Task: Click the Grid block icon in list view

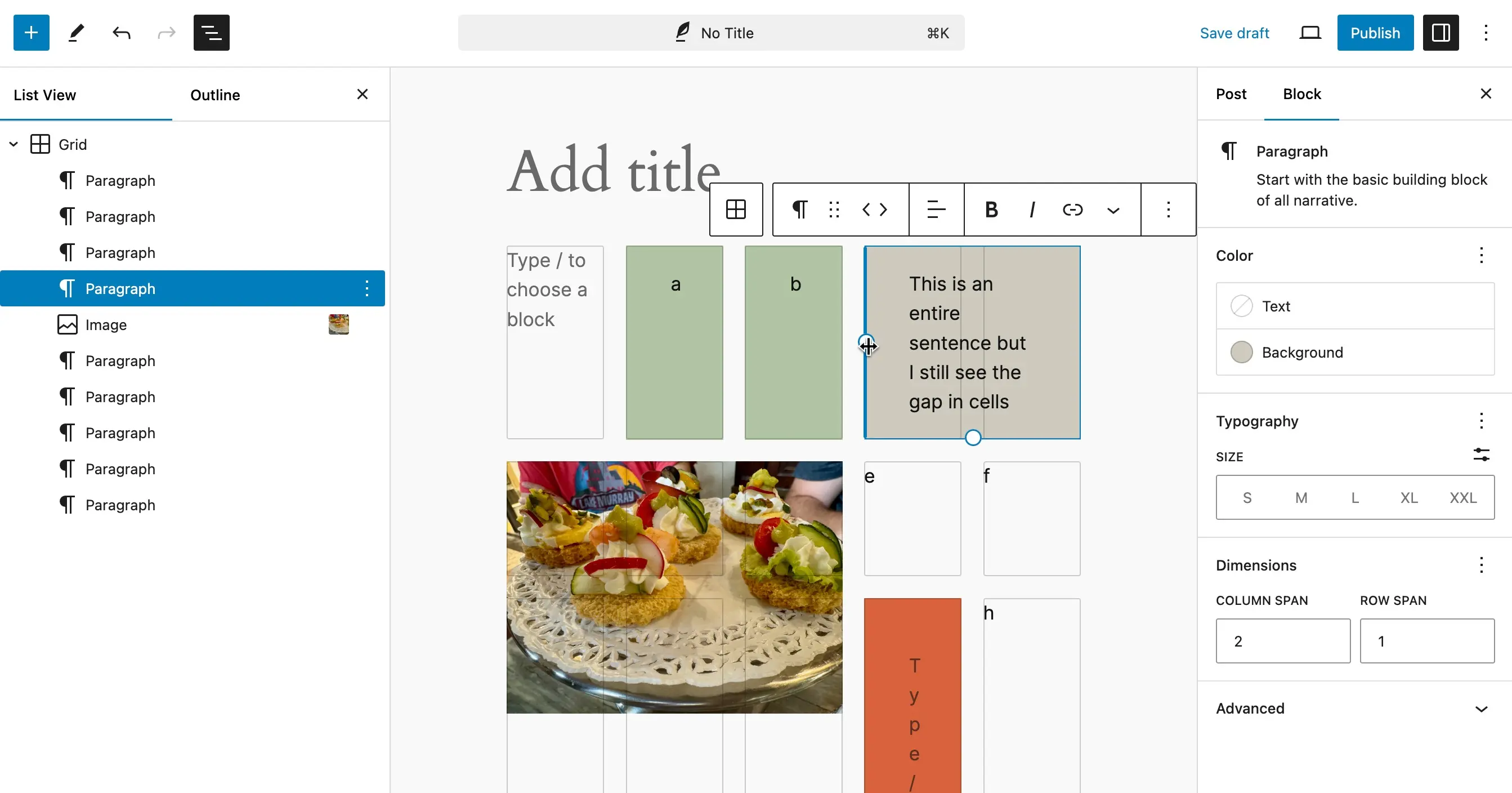Action: tap(40, 144)
